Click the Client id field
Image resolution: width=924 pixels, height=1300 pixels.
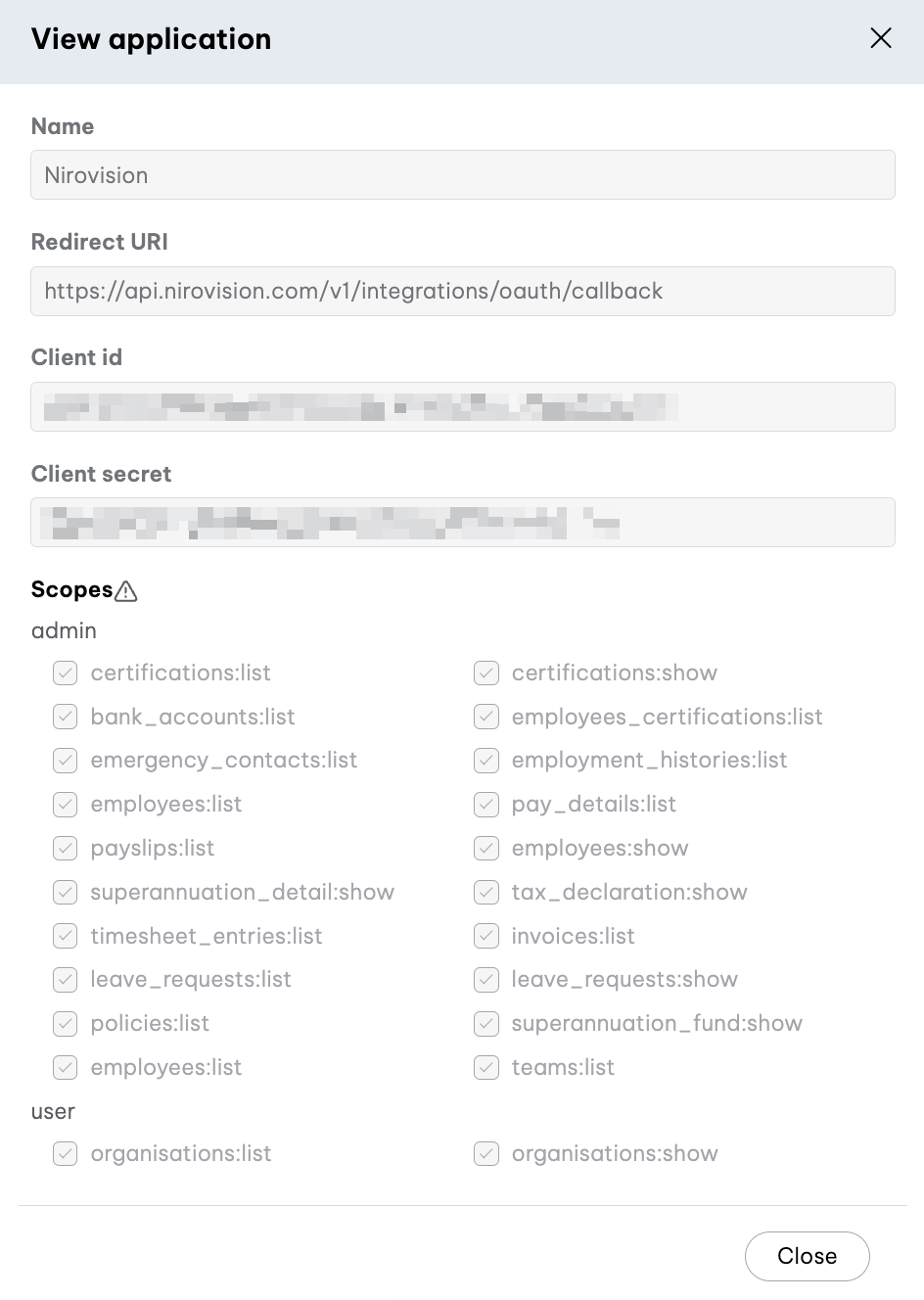click(463, 406)
